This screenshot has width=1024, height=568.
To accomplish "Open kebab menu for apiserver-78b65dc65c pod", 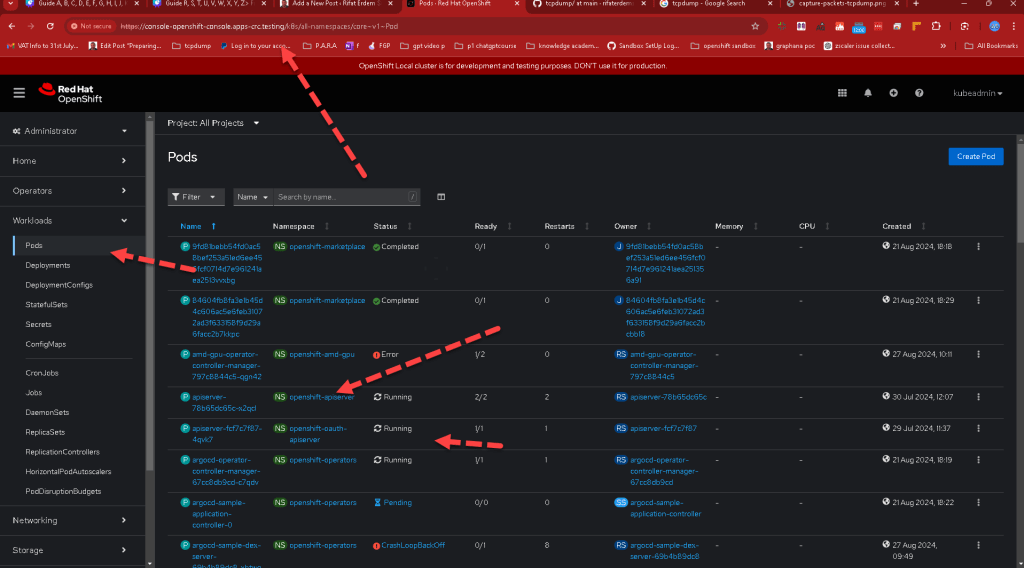I will pyautogui.click(x=978, y=397).
